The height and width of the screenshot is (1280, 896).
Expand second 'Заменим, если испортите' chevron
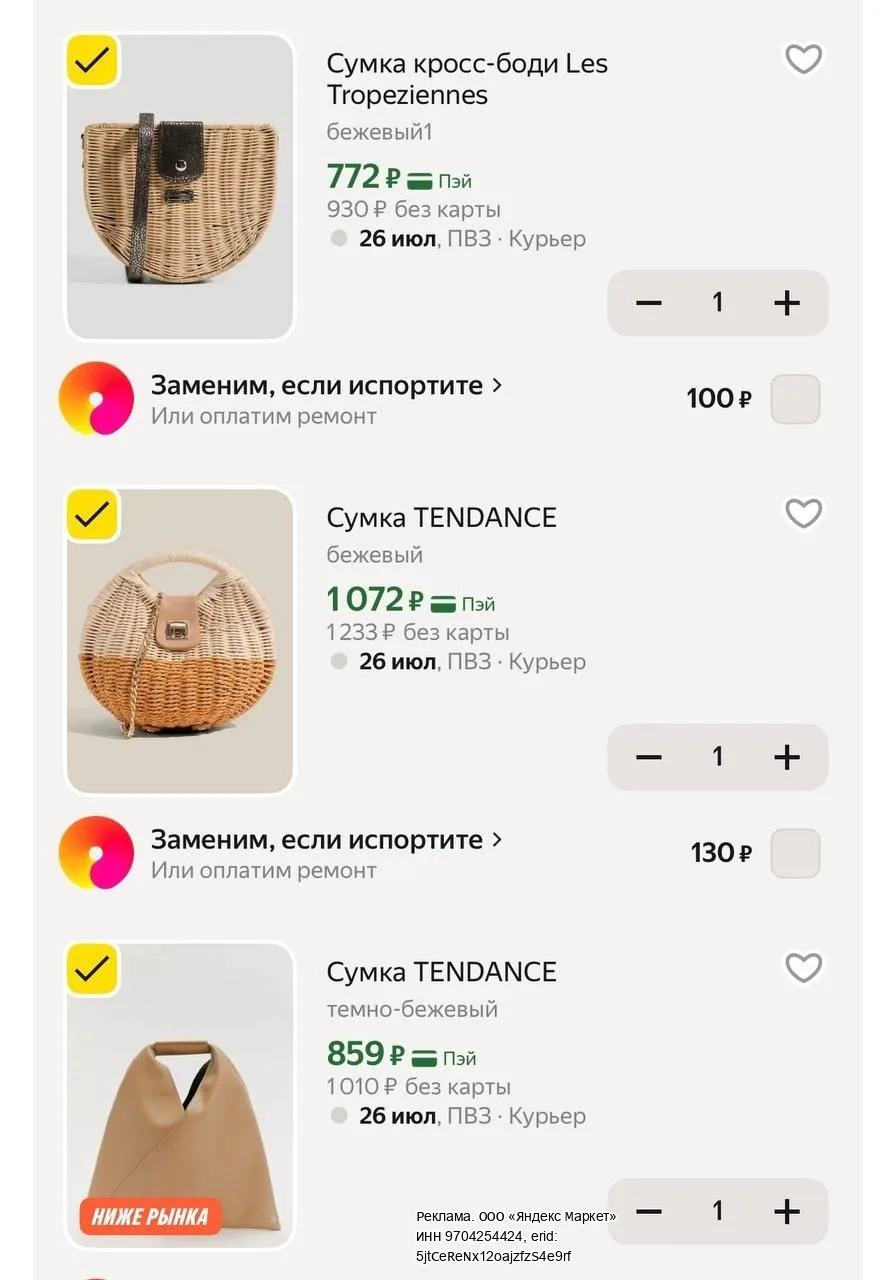[497, 840]
